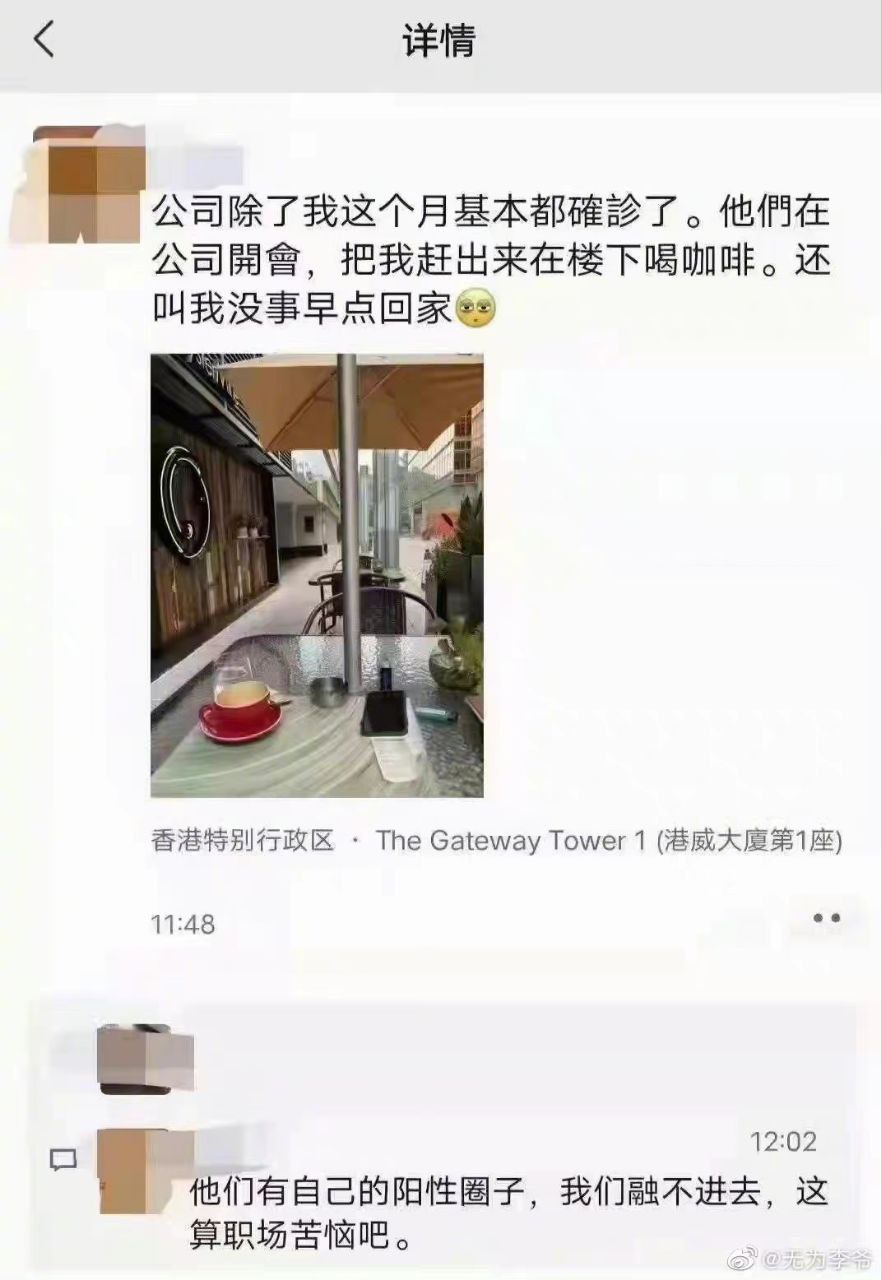Viewport: 882px width, 1280px height.
Task: Tap the 详情 page title
Action: (439, 41)
